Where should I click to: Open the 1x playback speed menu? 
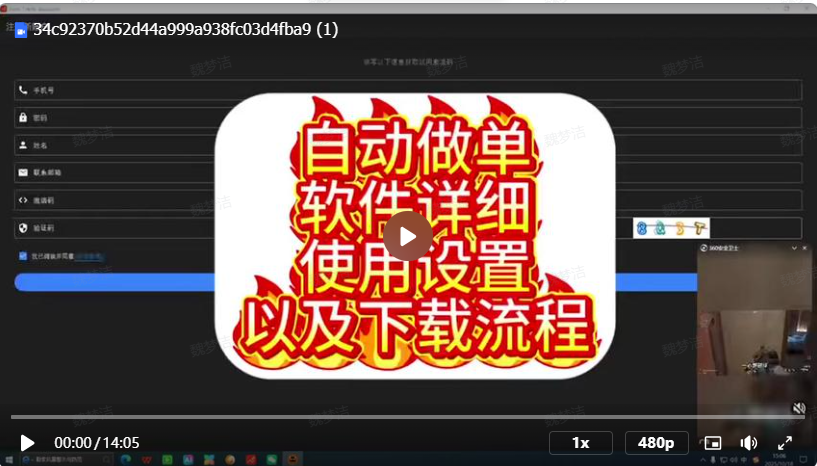point(580,443)
